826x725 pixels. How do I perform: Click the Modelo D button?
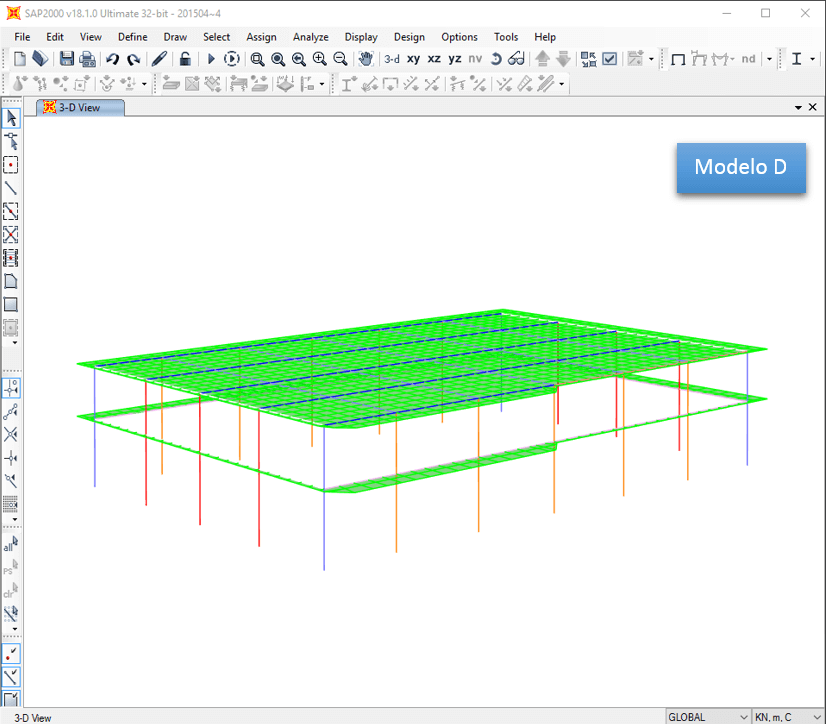coord(741,168)
